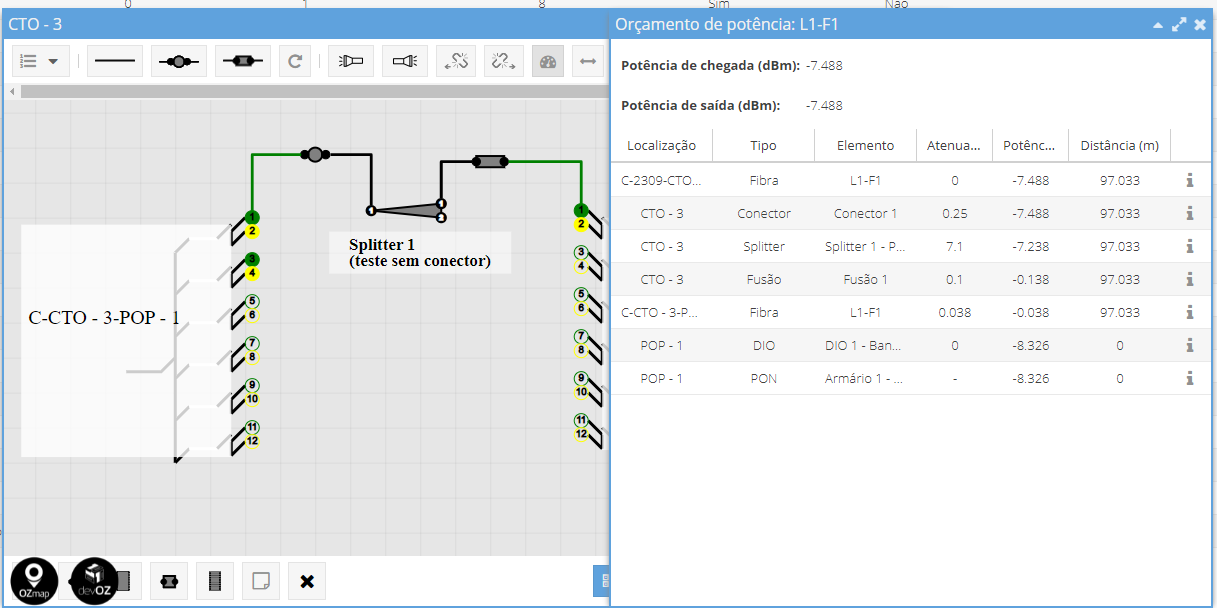Click the devOZ logo button
This screenshot has height=608, width=1217.
pos(94,581)
